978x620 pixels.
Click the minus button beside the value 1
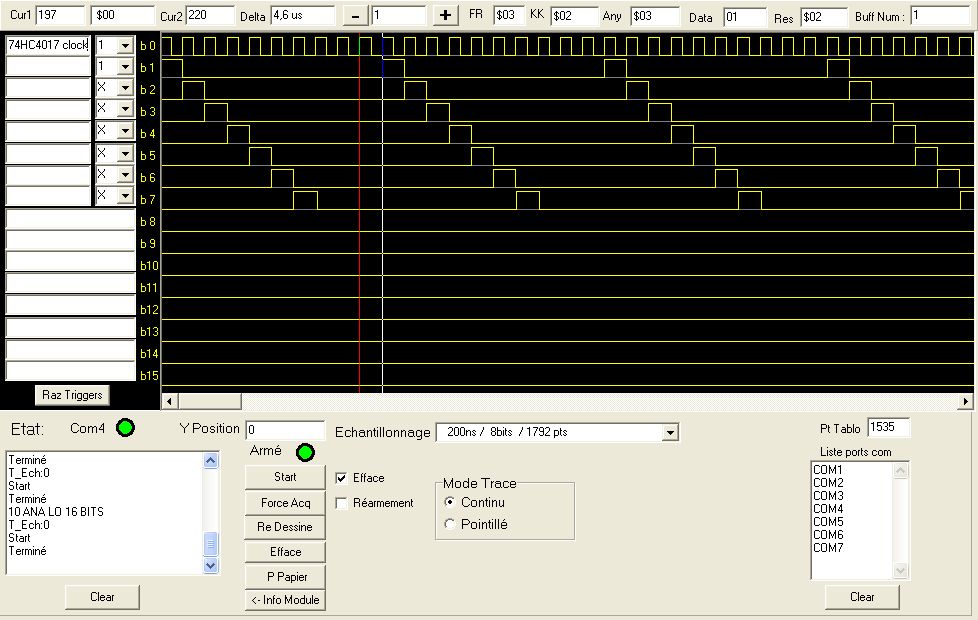[356, 16]
